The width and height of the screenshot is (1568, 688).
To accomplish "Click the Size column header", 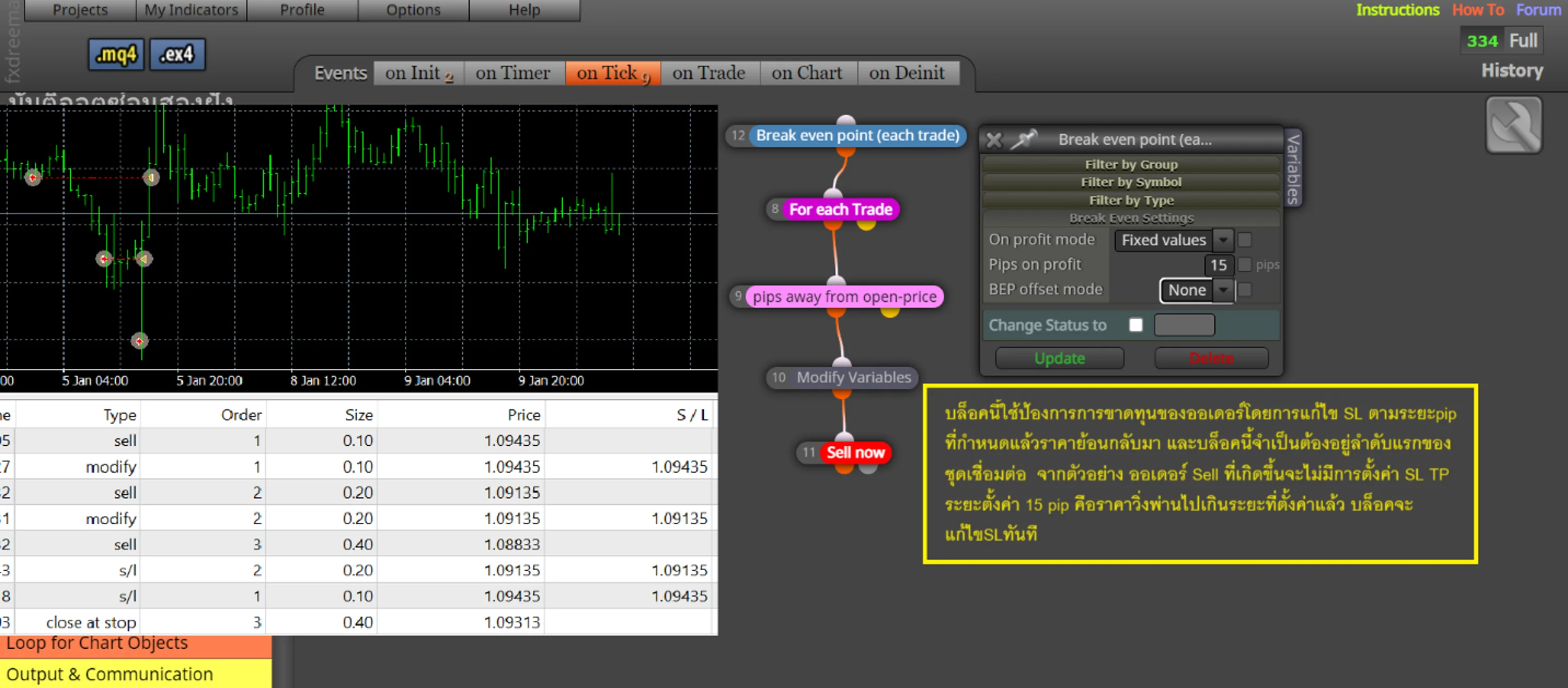I will click(x=358, y=415).
